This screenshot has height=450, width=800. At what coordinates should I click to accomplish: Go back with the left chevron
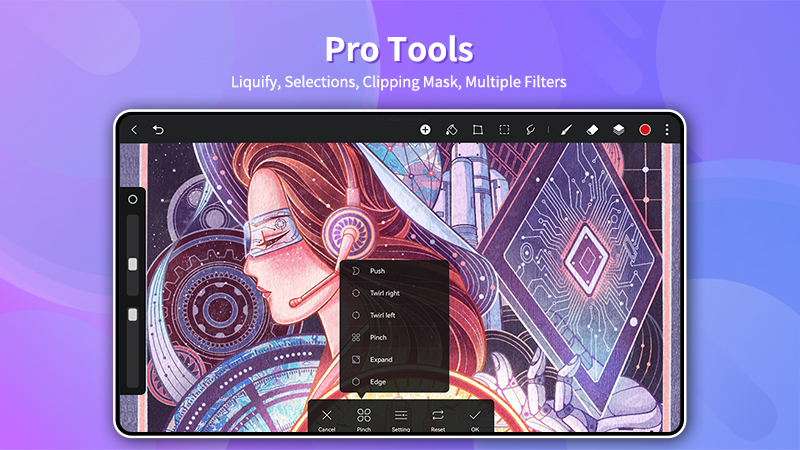(x=134, y=130)
